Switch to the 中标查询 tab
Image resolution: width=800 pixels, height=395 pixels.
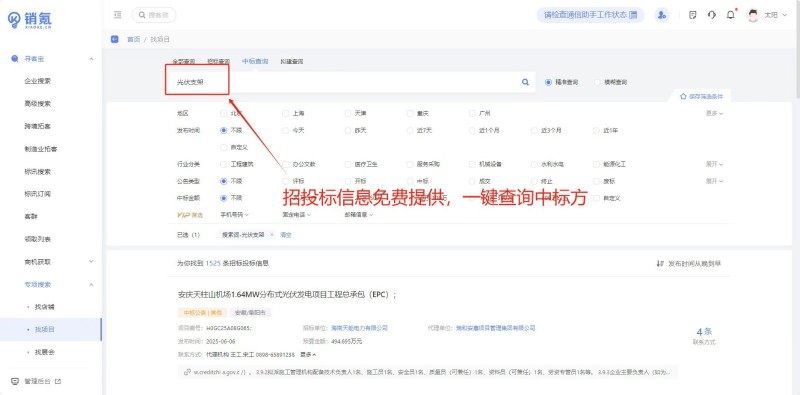click(255, 61)
